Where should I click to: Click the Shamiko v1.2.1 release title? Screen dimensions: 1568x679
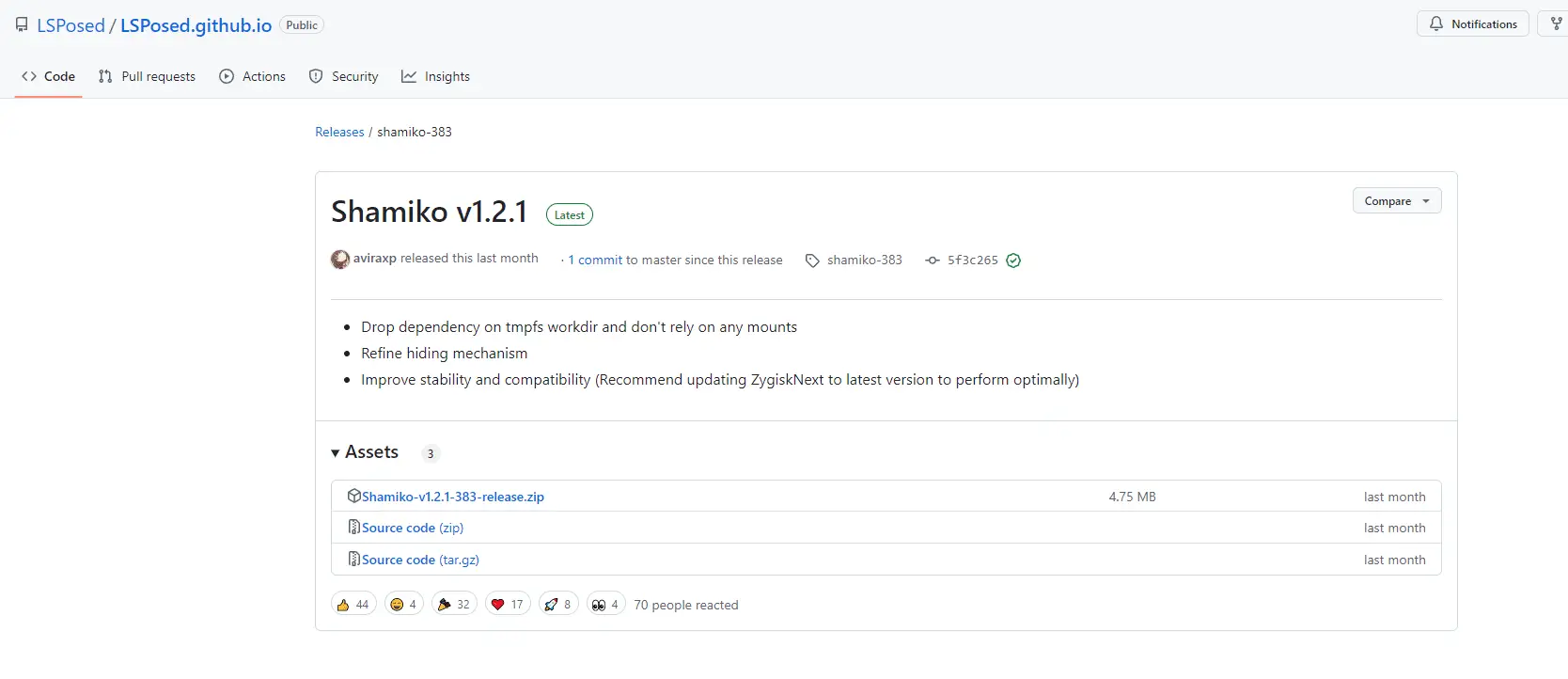[x=430, y=212]
